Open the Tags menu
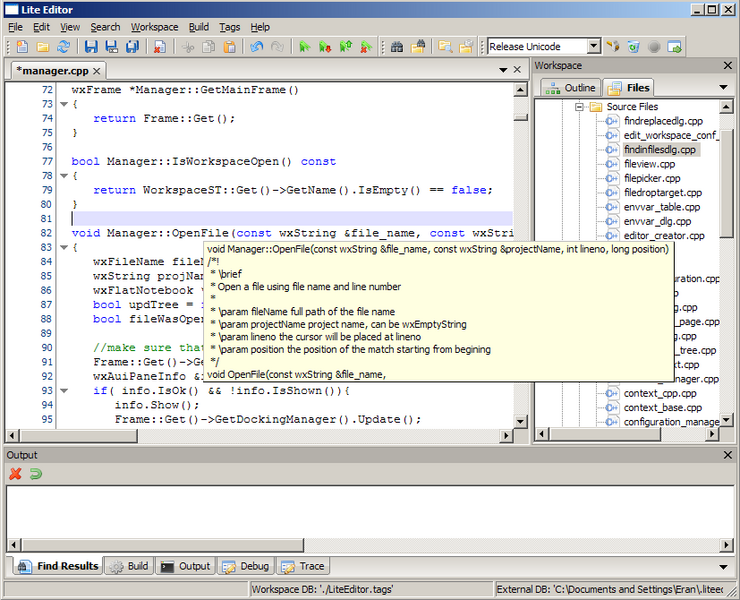740x600 pixels. click(x=229, y=27)
